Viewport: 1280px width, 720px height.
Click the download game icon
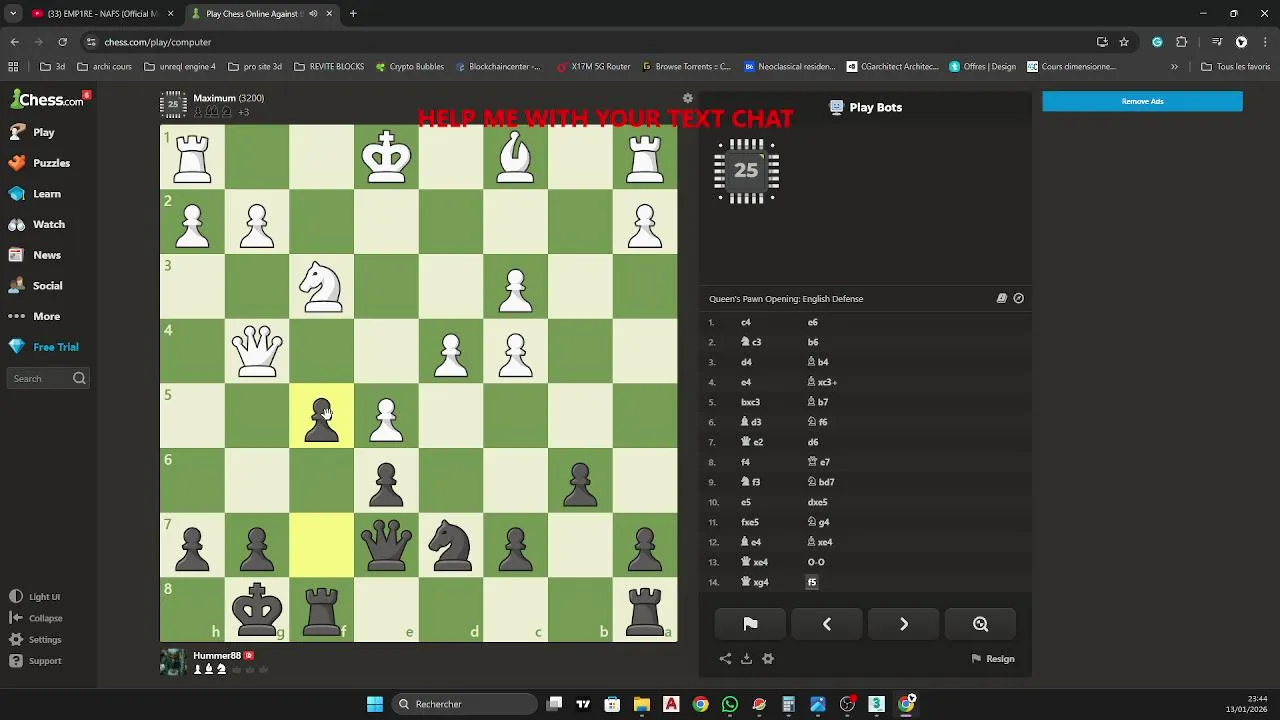point(746,659)
